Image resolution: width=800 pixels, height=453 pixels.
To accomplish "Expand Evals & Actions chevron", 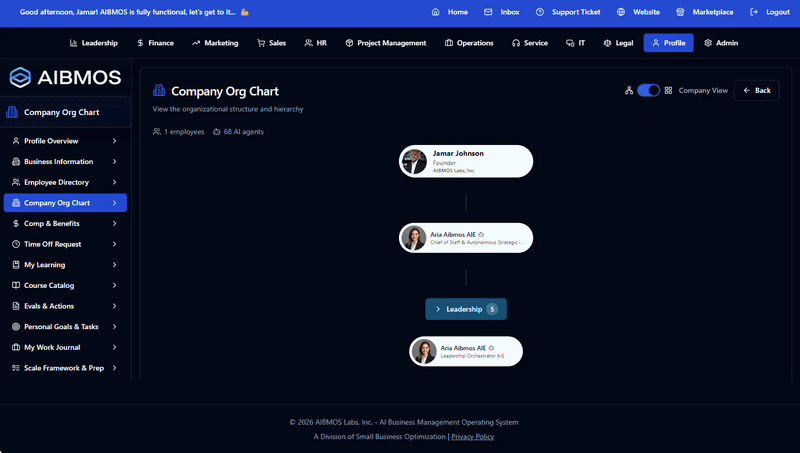I will [x=114, y=306].
